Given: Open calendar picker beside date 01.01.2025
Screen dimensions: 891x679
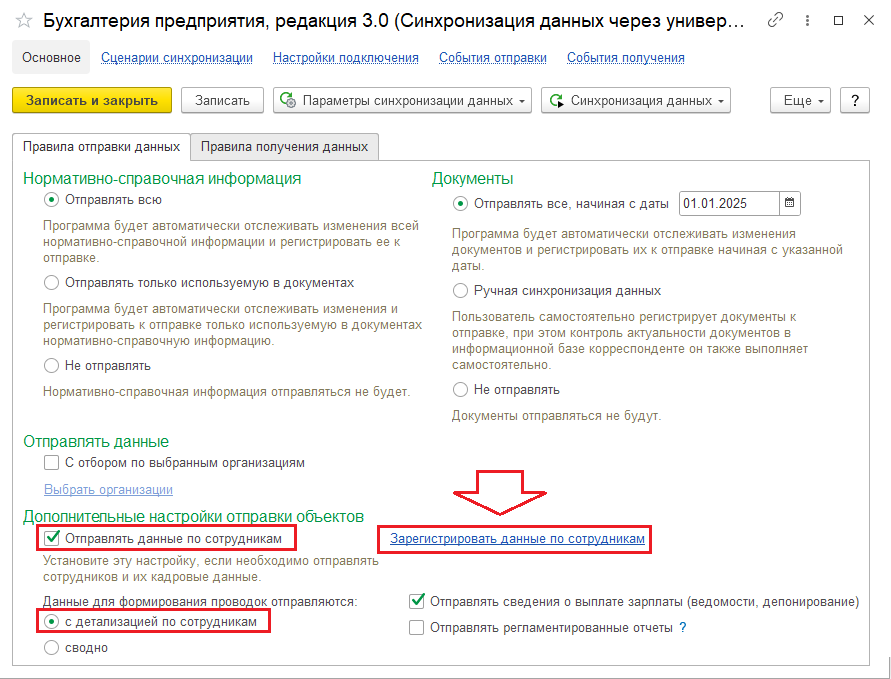Looking at the screenshot, I should (x=789, y=203).
